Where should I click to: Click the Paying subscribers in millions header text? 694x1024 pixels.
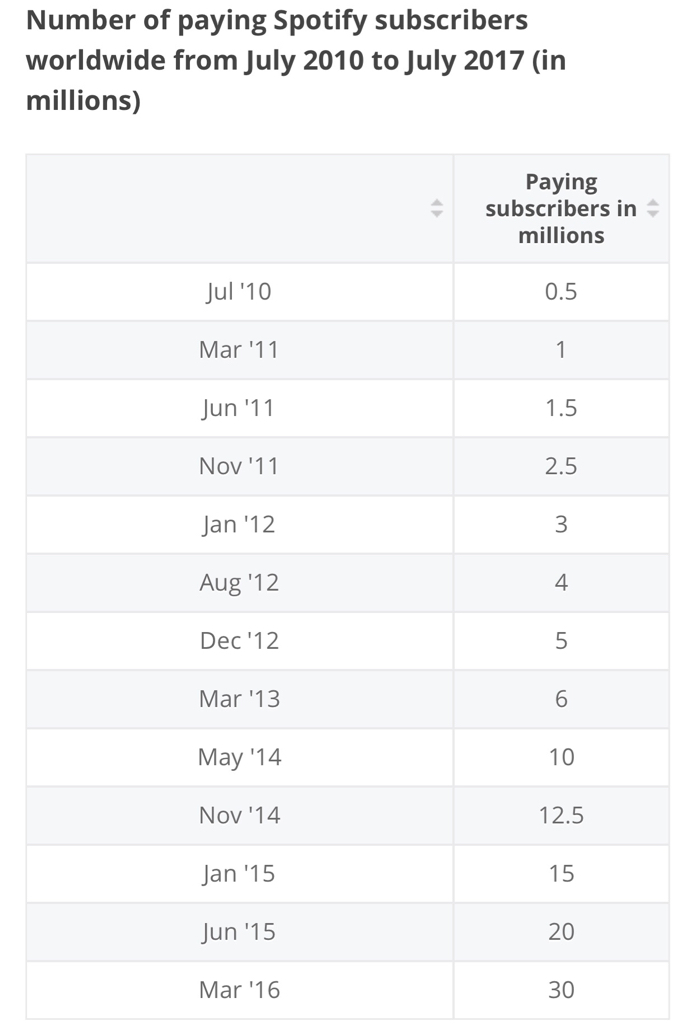coord(561,209)
